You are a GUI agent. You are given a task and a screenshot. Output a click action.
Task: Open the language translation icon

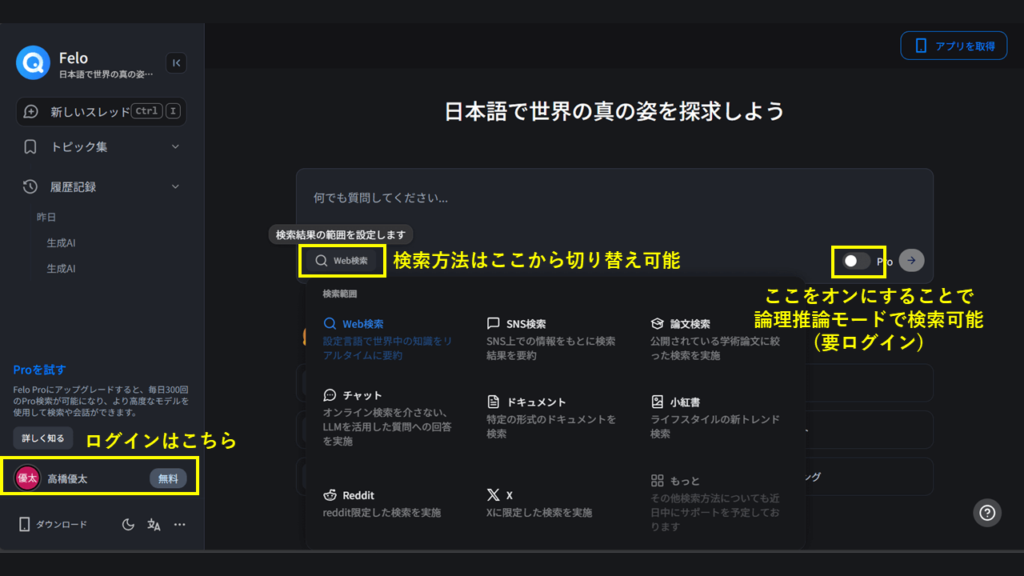click(x=154, y=524)
